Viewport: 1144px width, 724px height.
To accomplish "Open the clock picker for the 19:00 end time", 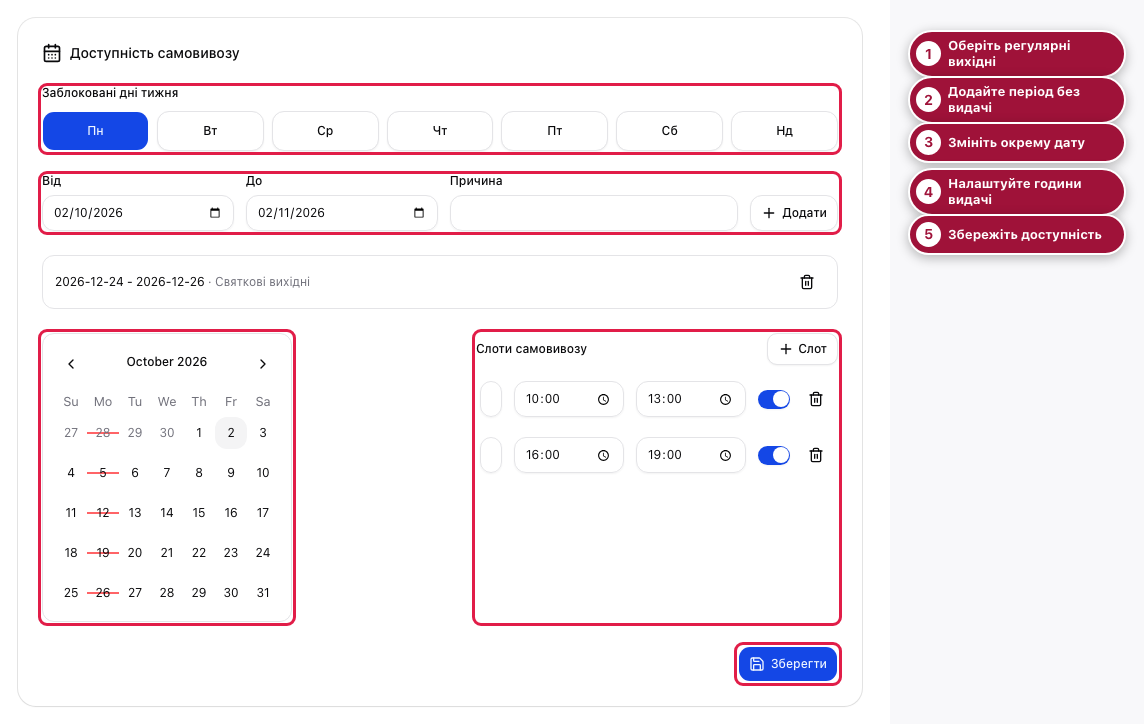I will click(725, 455).
